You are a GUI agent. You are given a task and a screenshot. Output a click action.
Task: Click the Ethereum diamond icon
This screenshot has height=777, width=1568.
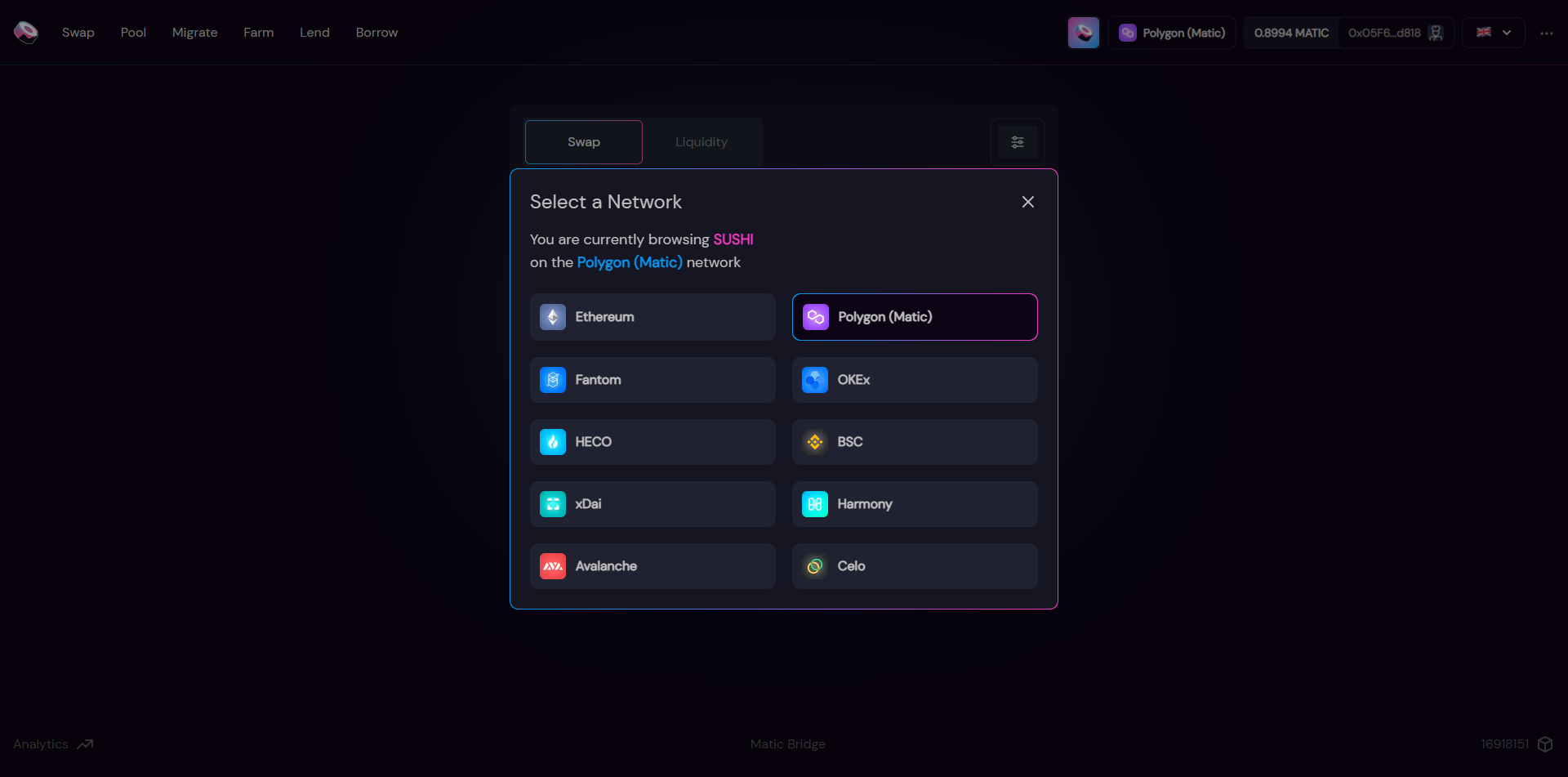coord(553,317)
